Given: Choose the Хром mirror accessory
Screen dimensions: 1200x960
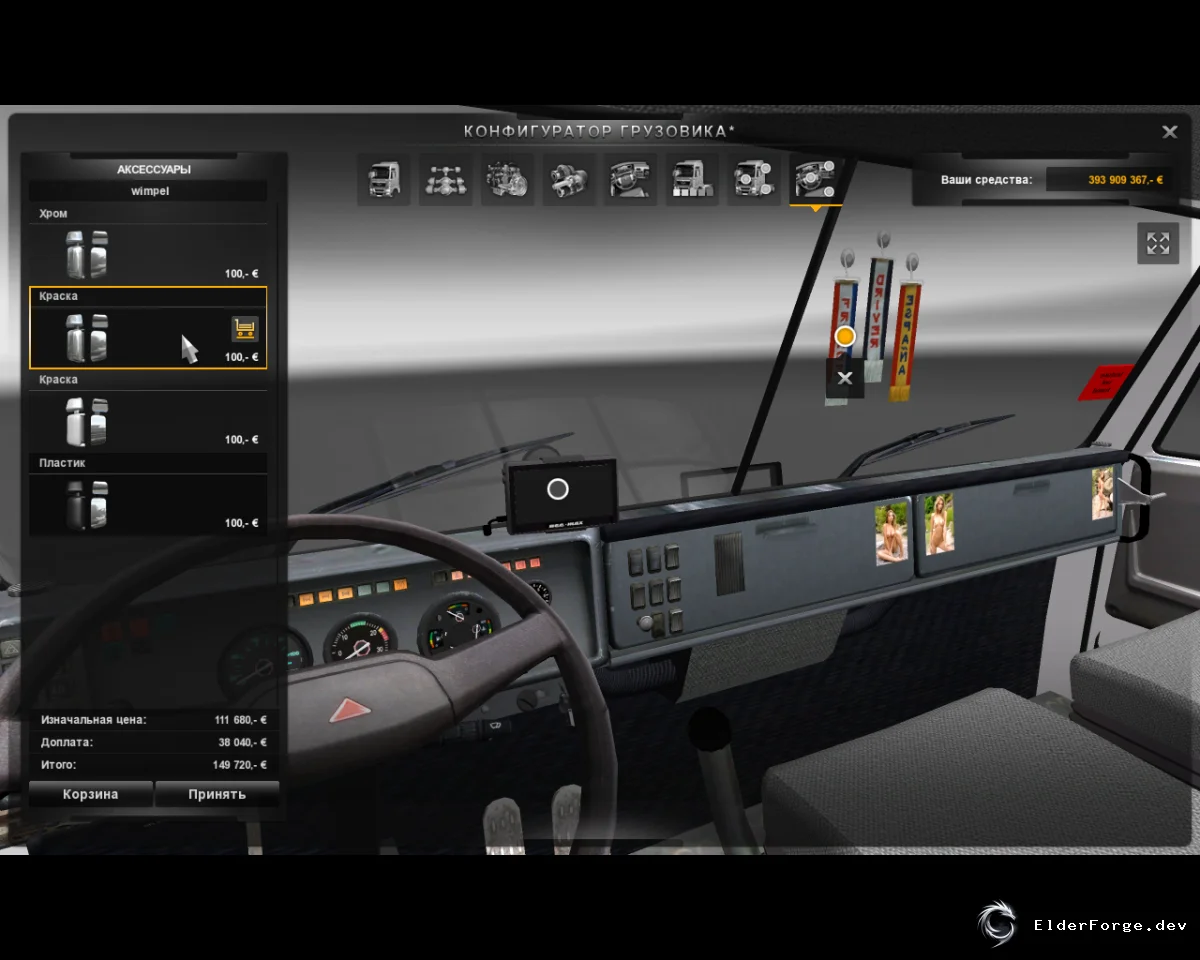Looking at the screenshot, I should [x=148, y=245].
